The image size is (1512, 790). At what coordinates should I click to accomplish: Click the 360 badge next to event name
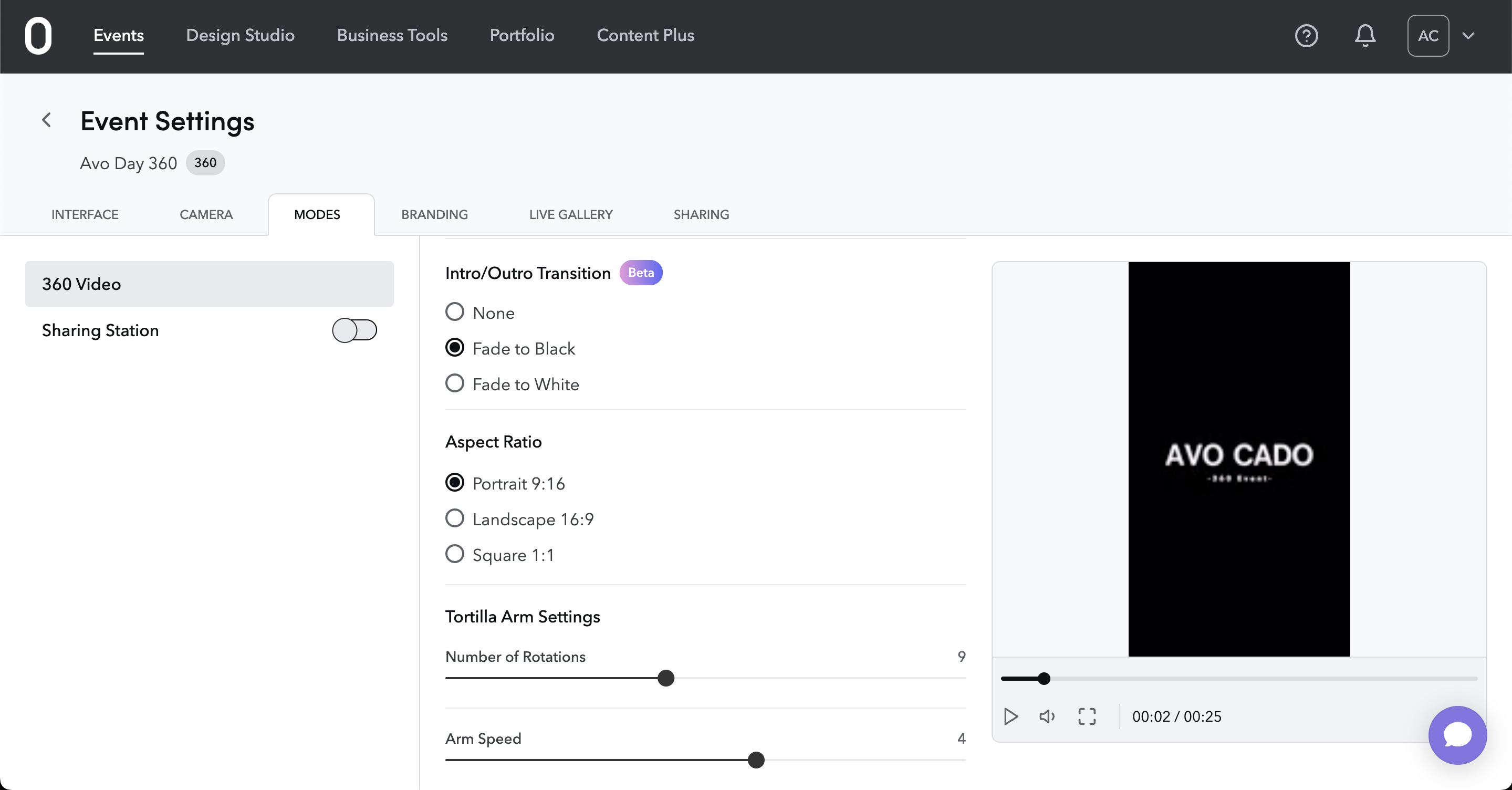pyautogui.click(x=205, y=163)
